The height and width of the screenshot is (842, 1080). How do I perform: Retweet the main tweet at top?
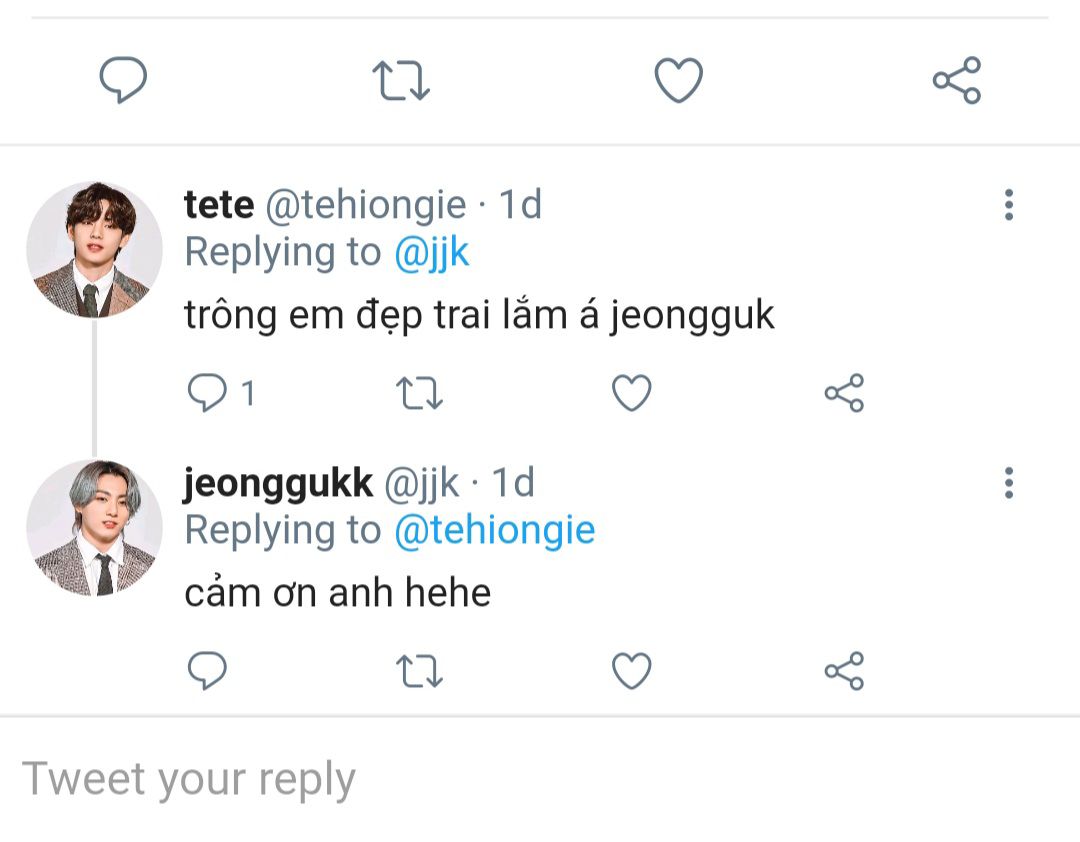pyautogui.click(x=400, y=81)
